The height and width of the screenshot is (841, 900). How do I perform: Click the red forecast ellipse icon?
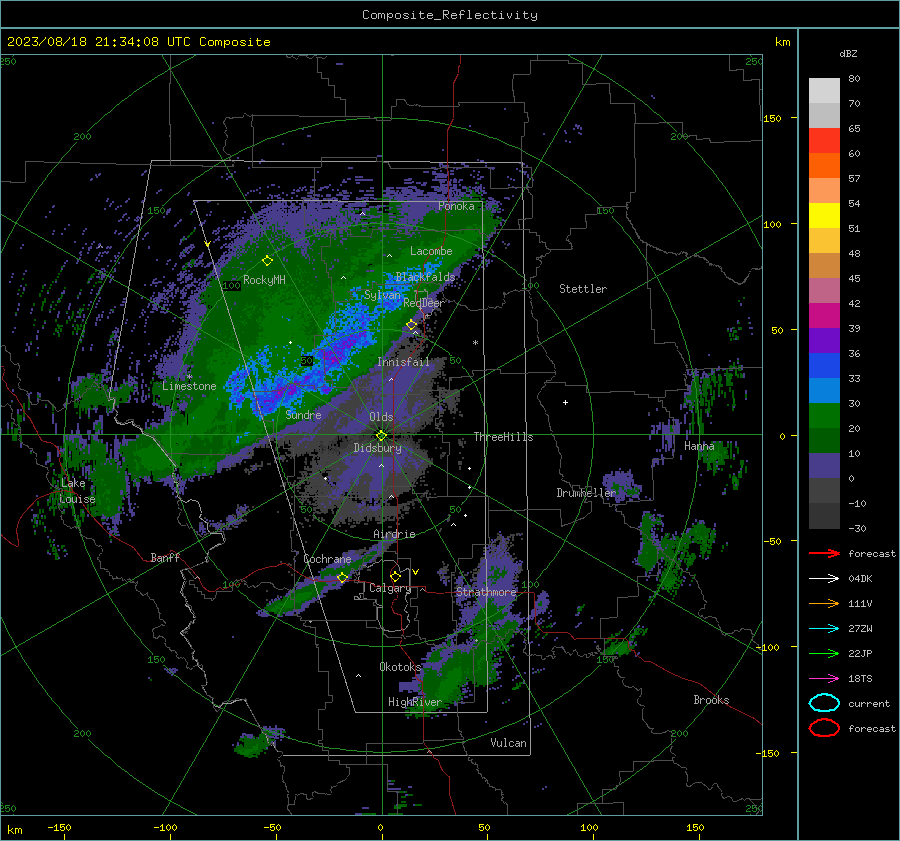tap(824, 728)
